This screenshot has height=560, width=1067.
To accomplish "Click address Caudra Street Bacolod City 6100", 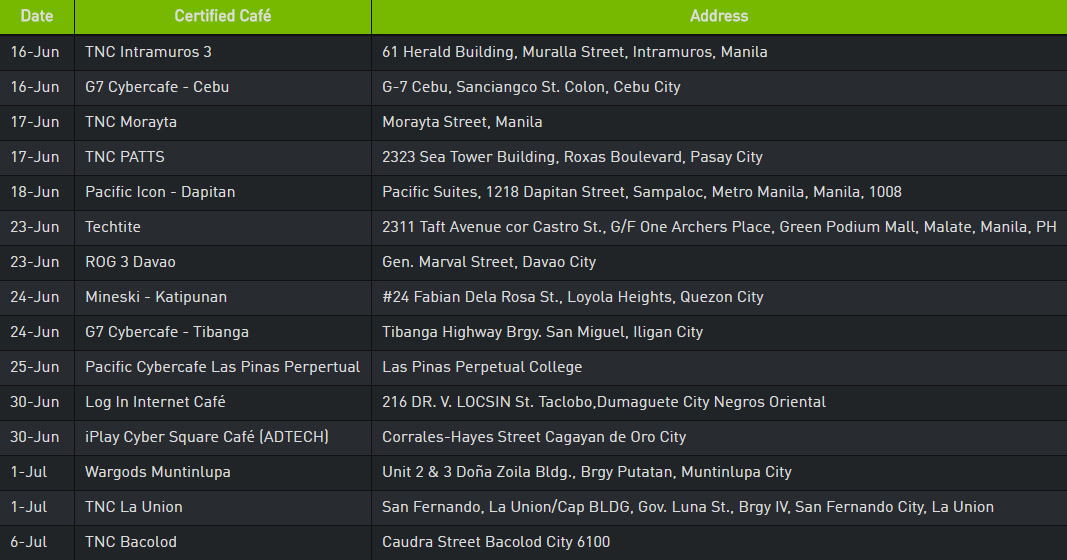I will (x=719, y=543).
